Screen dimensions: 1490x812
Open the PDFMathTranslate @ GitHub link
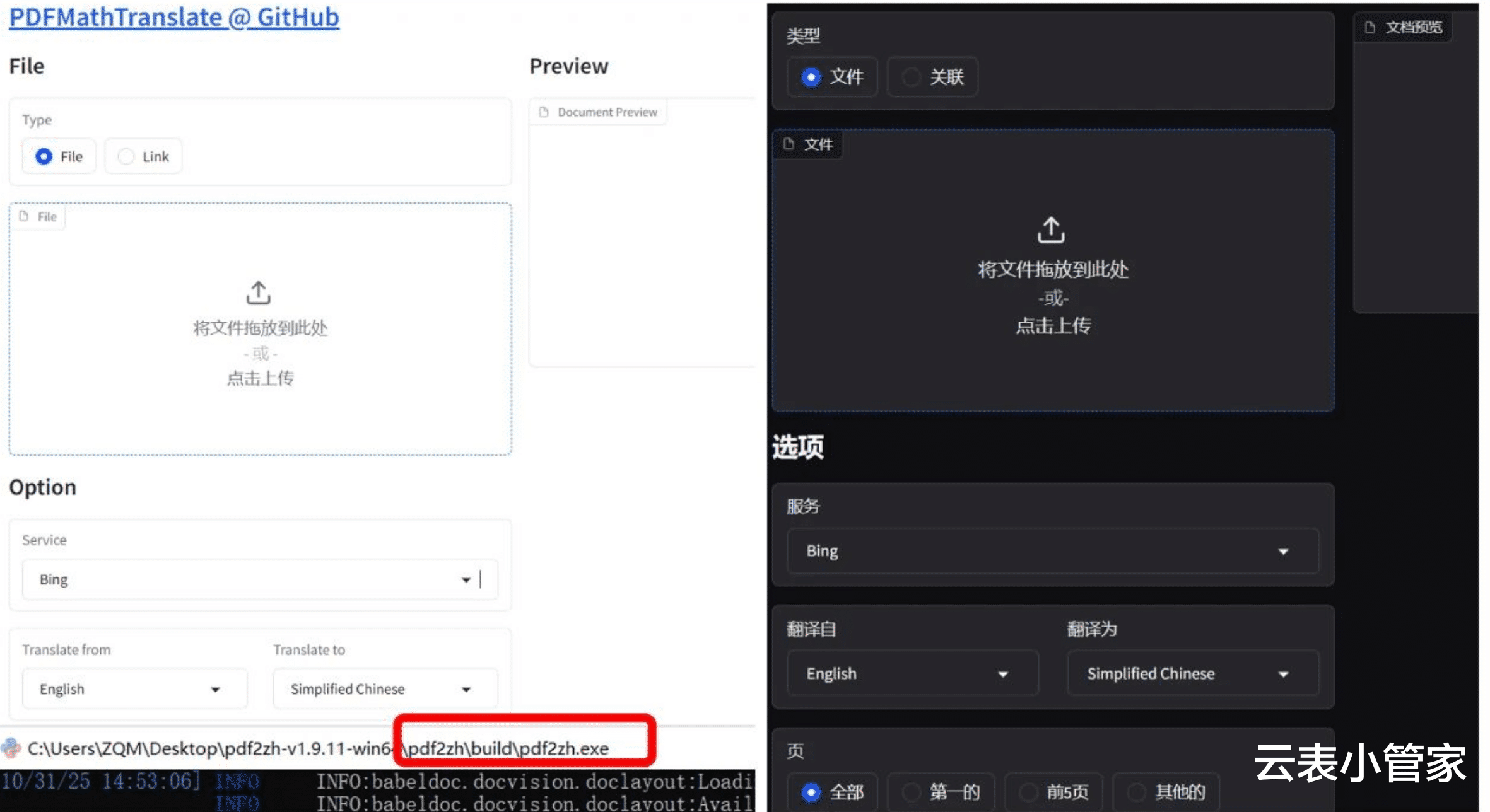point(174,17)
